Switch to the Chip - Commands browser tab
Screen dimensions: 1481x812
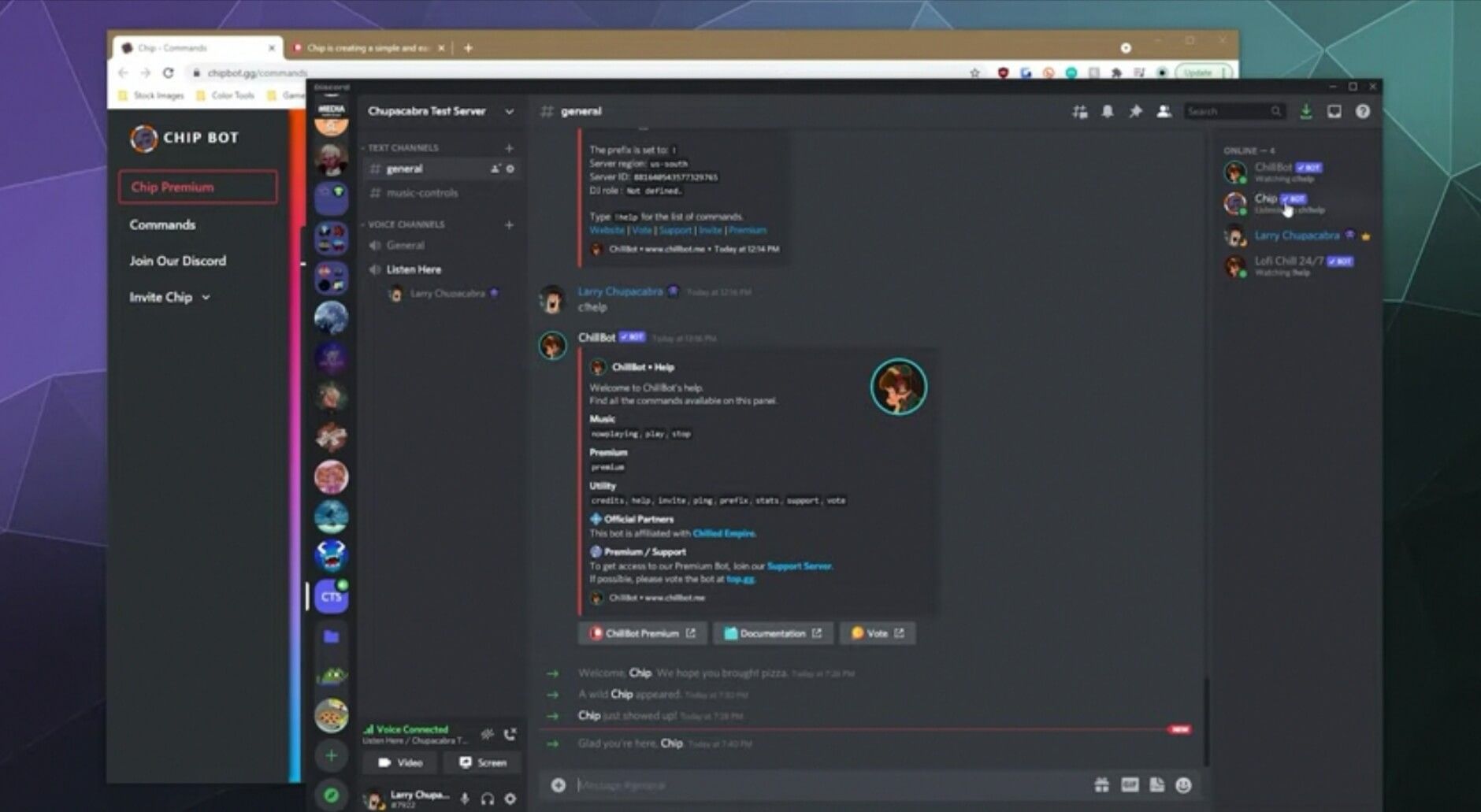[197, 48]
